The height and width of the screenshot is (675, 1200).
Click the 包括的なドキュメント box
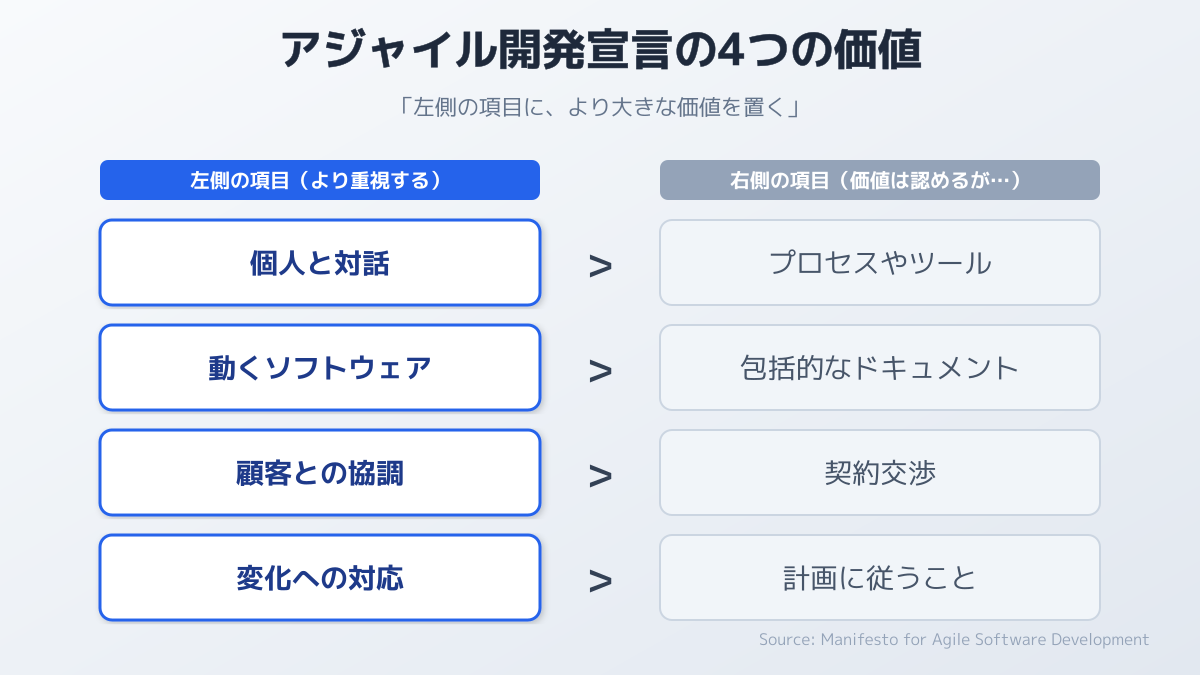point(880,368)
